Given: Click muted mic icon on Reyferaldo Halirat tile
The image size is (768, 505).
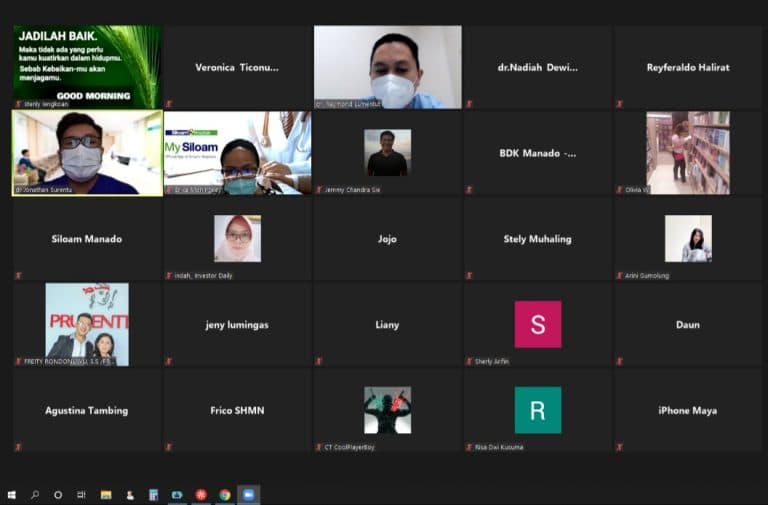Looking at the screenshot, I should [x=620, y=104].
